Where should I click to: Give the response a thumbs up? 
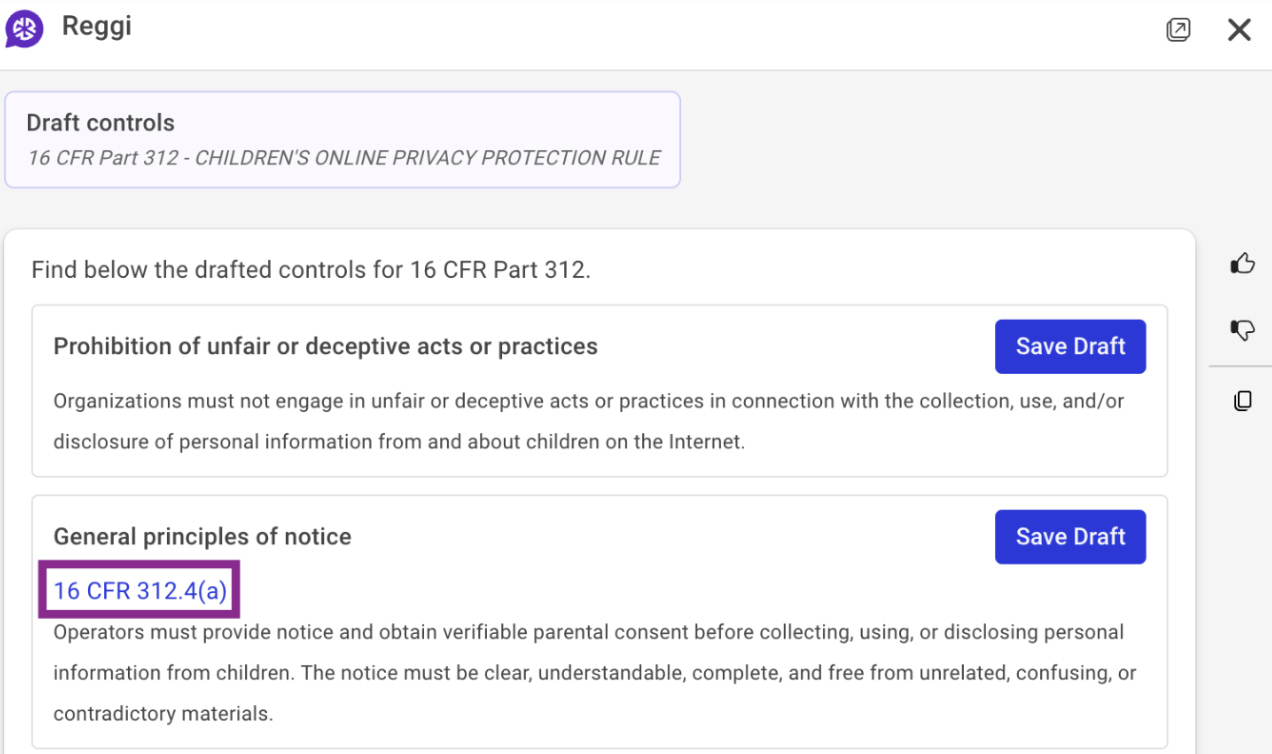pyautogui.click(x=1242, y=264)
